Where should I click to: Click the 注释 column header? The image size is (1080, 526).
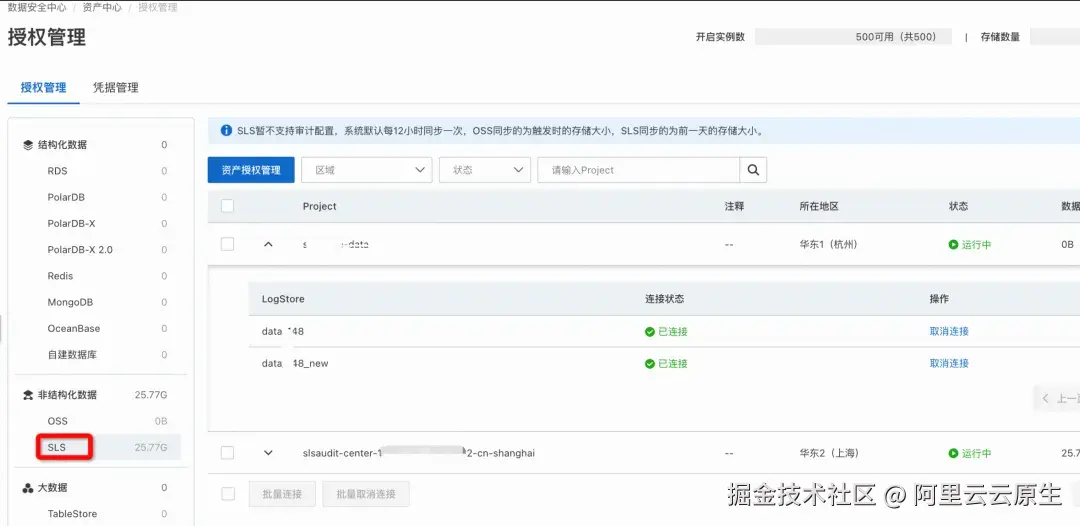point(734,207)
